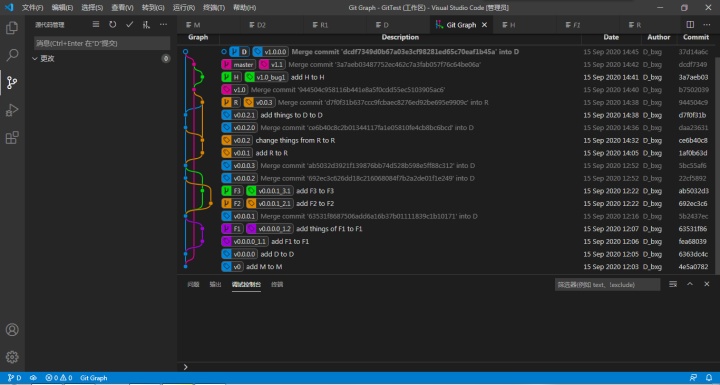
Task: Click the eye icon in status bar
Action: point(33,378)
